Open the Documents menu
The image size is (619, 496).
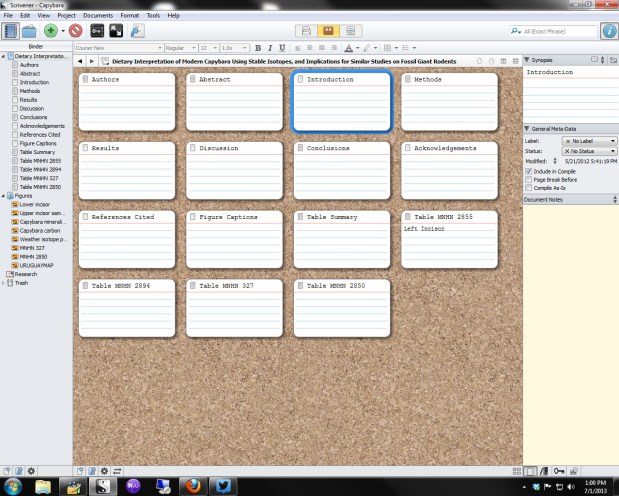(98, 15)
